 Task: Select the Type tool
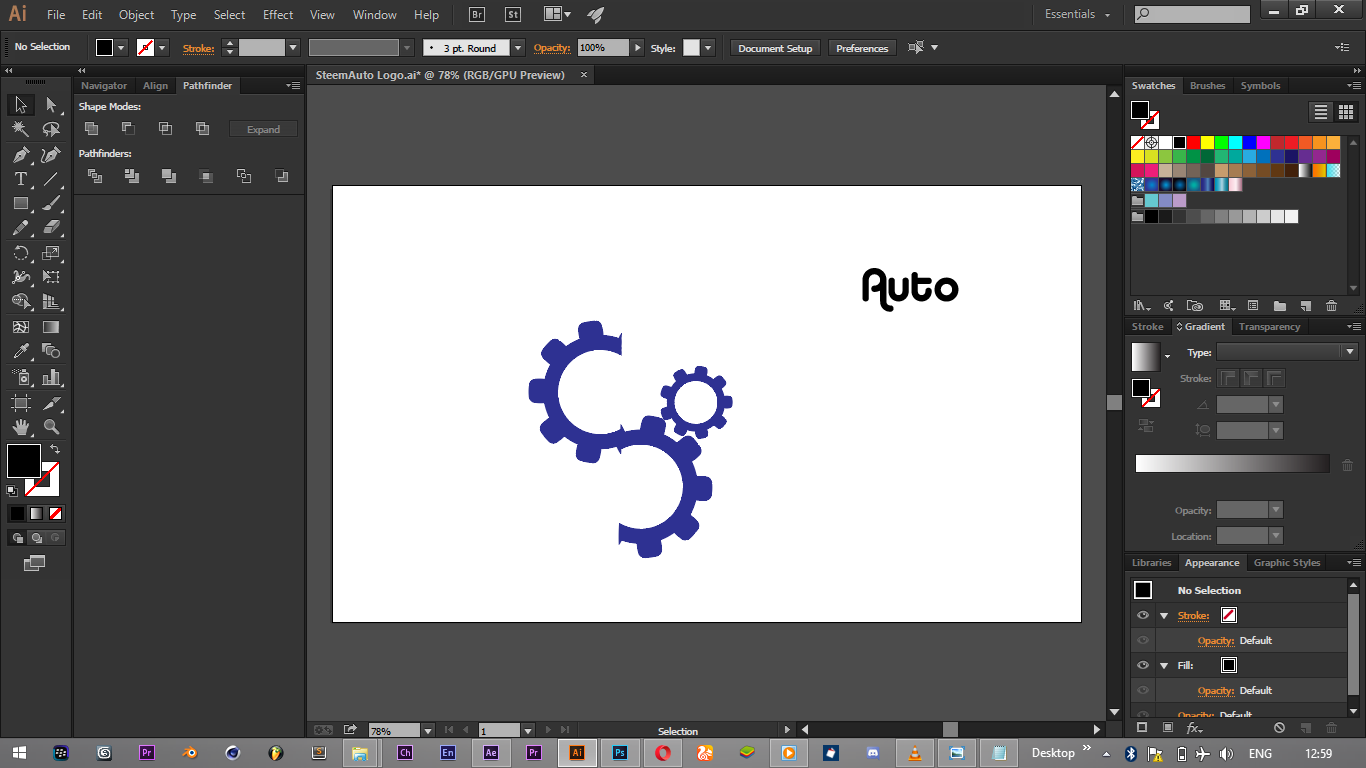tap(20, 179)
